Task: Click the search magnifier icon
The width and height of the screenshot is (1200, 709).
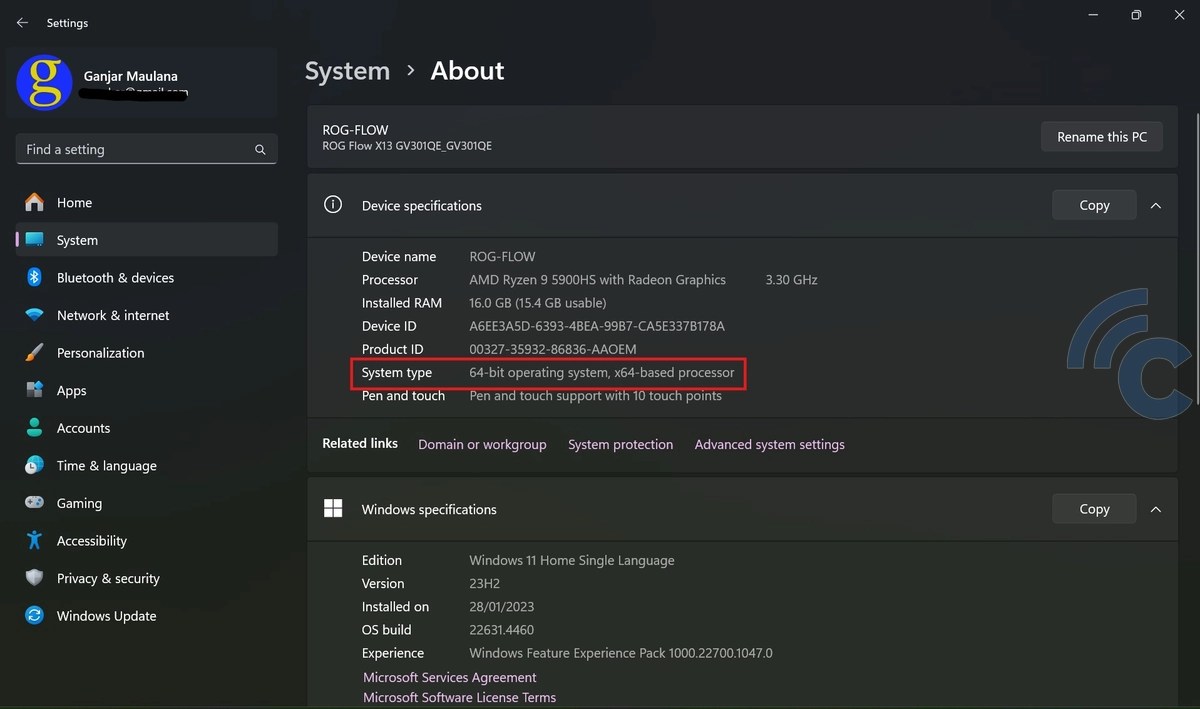Action: pos(260,150)
